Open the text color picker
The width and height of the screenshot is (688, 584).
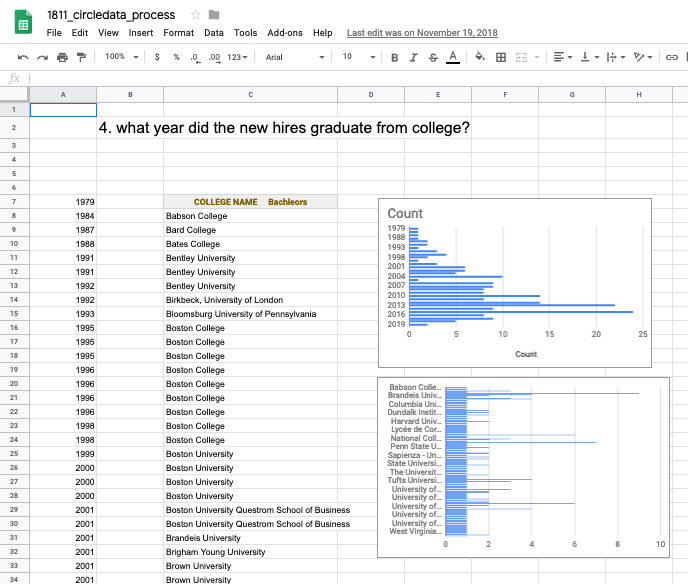click(453, 57)
